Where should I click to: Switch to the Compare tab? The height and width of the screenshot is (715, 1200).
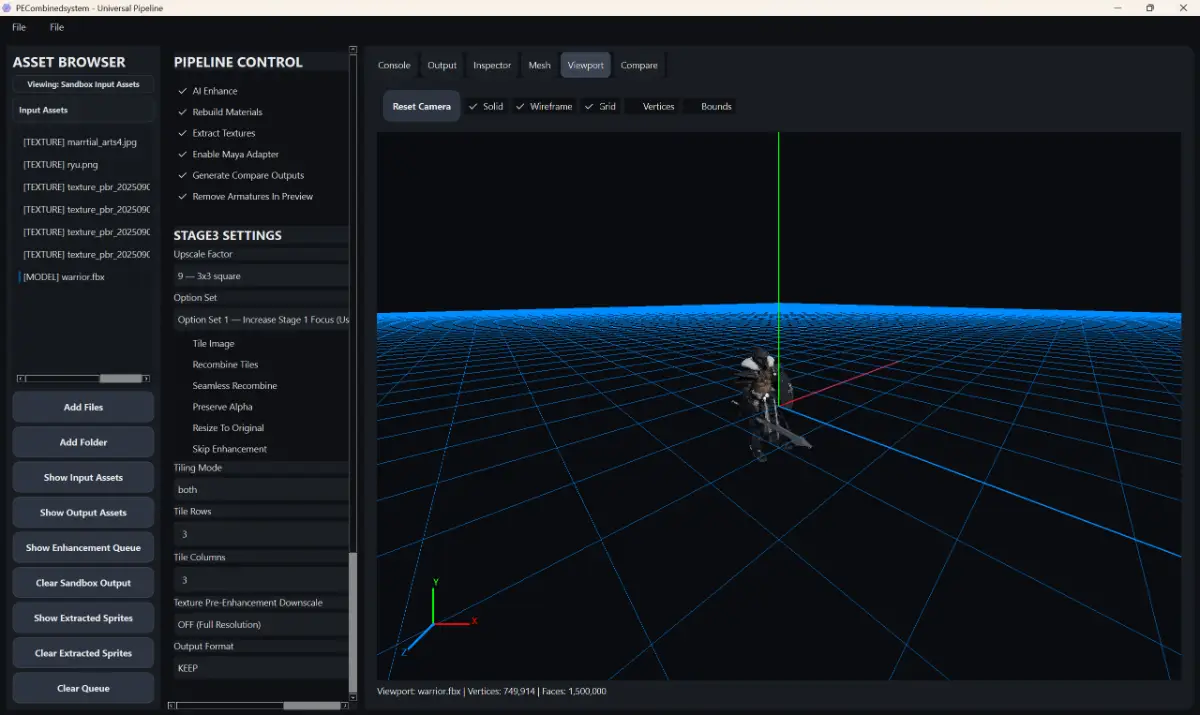tap(639, 65)
